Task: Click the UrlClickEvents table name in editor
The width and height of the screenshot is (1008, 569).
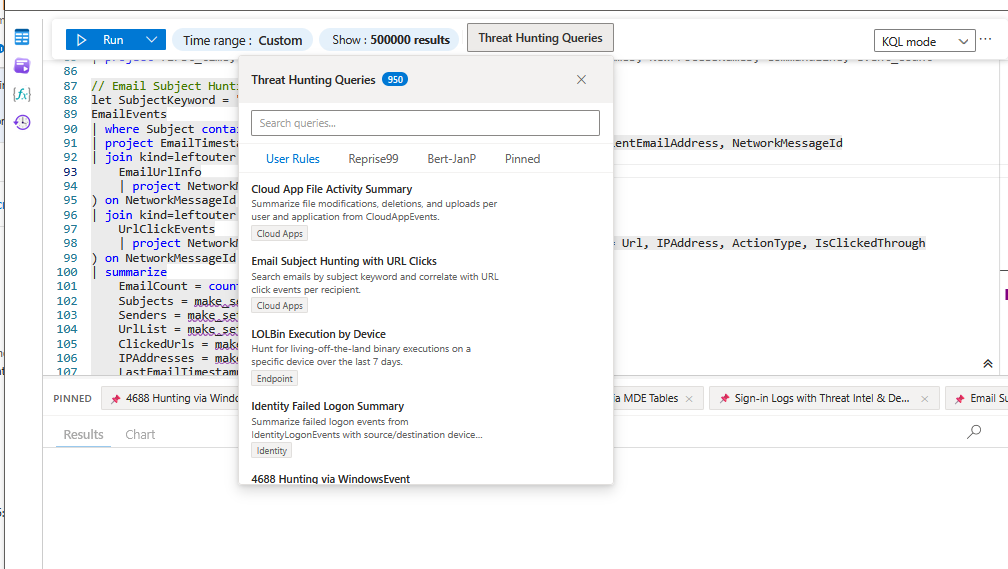Action: click(x=166, y=229)
